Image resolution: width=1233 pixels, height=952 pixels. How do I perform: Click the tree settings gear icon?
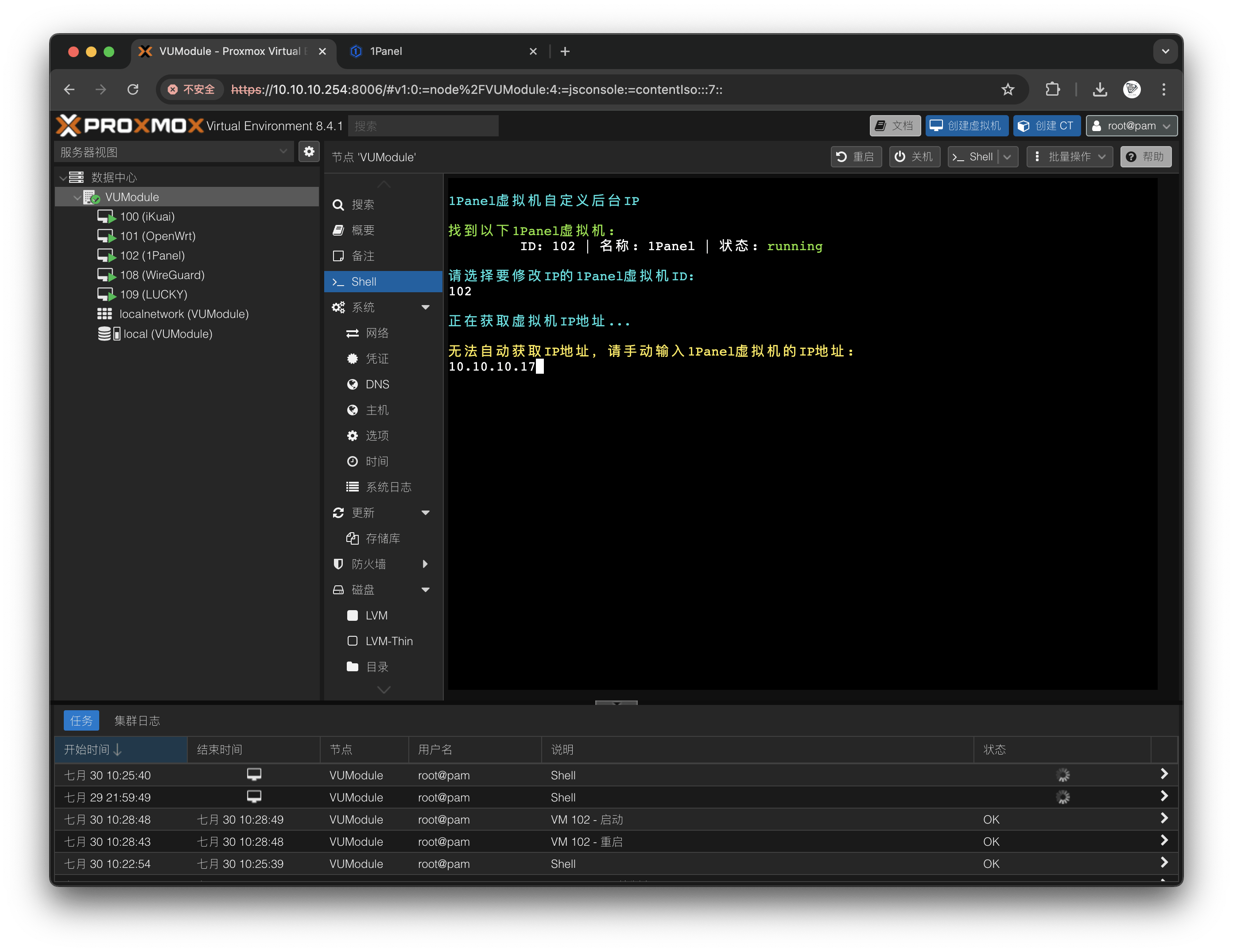(x=309, y=152)
